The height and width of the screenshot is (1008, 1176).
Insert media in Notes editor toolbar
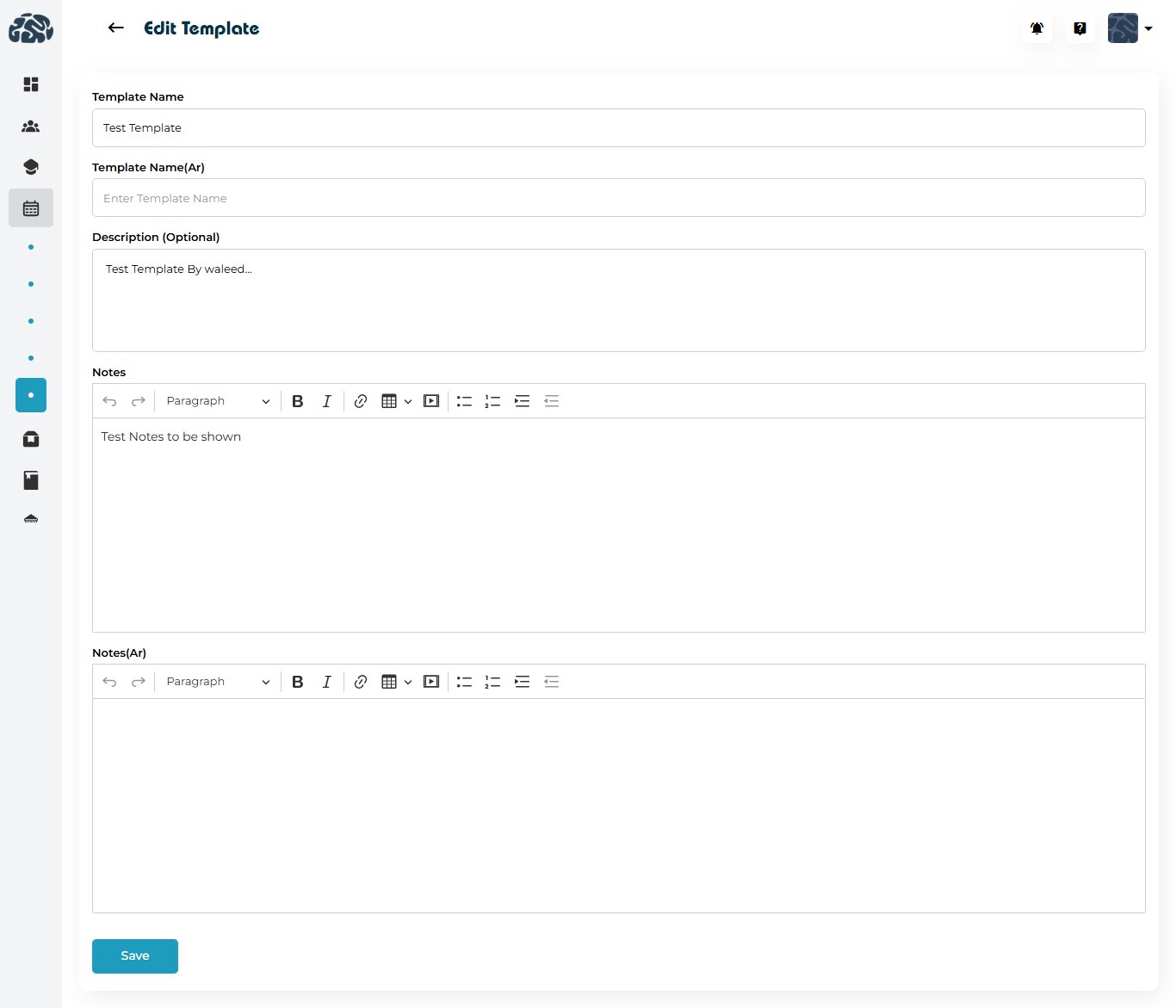click(x=431, y=401)
